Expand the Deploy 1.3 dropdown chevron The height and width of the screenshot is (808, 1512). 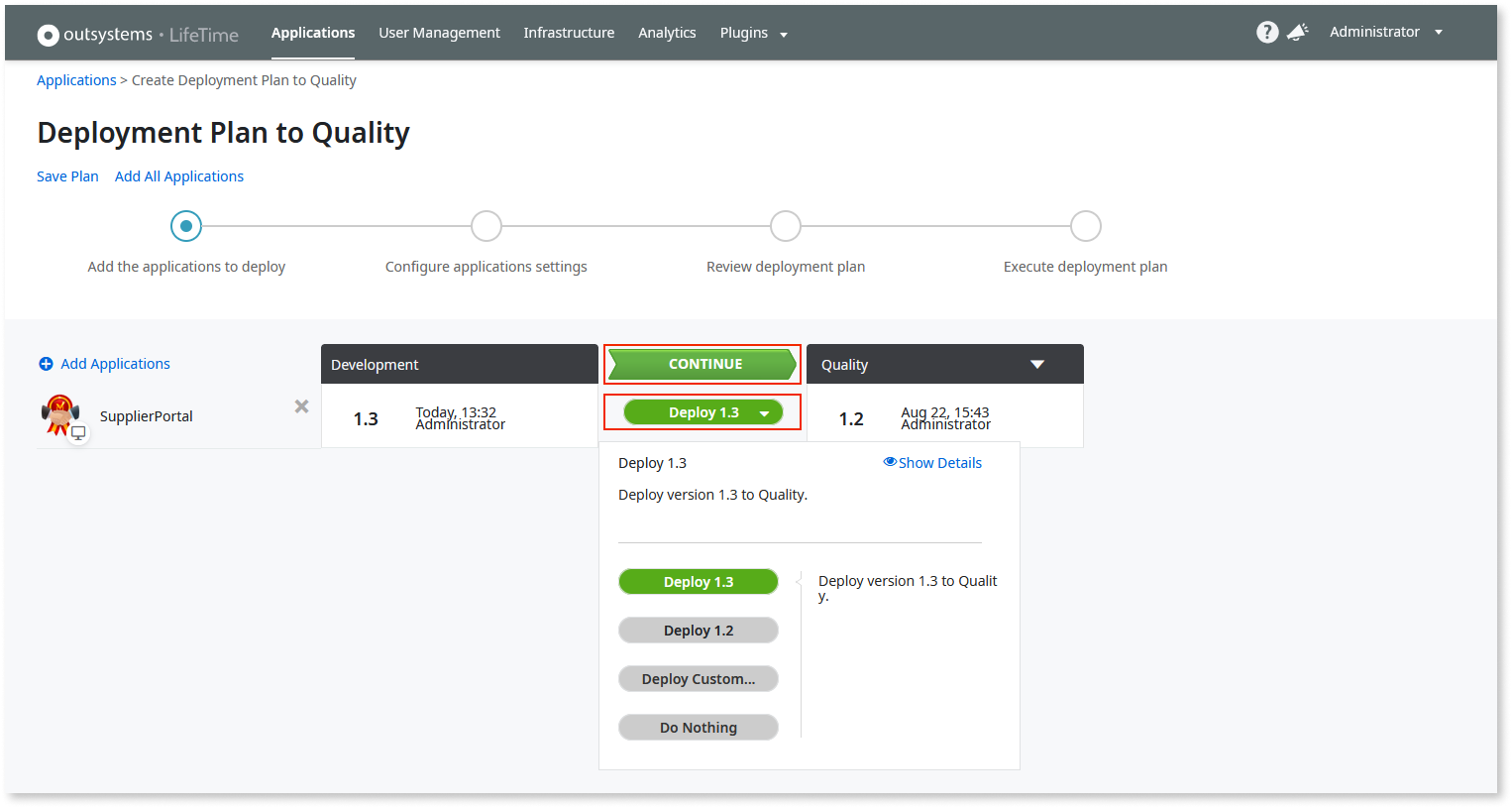point(764,411)
